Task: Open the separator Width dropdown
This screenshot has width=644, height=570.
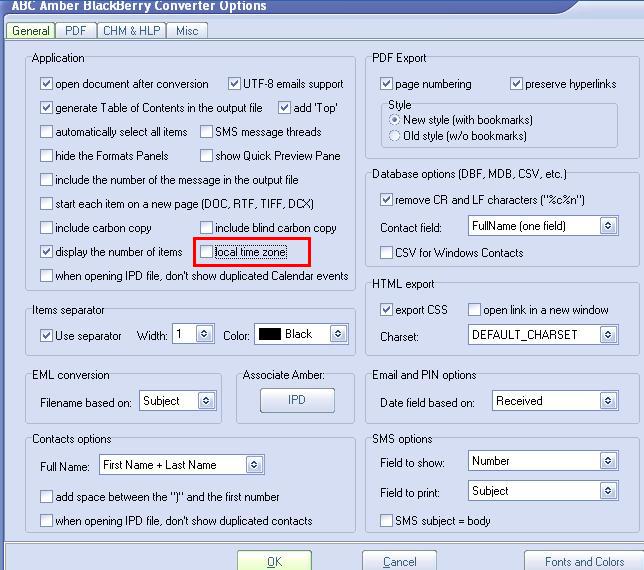Action: 204,334
